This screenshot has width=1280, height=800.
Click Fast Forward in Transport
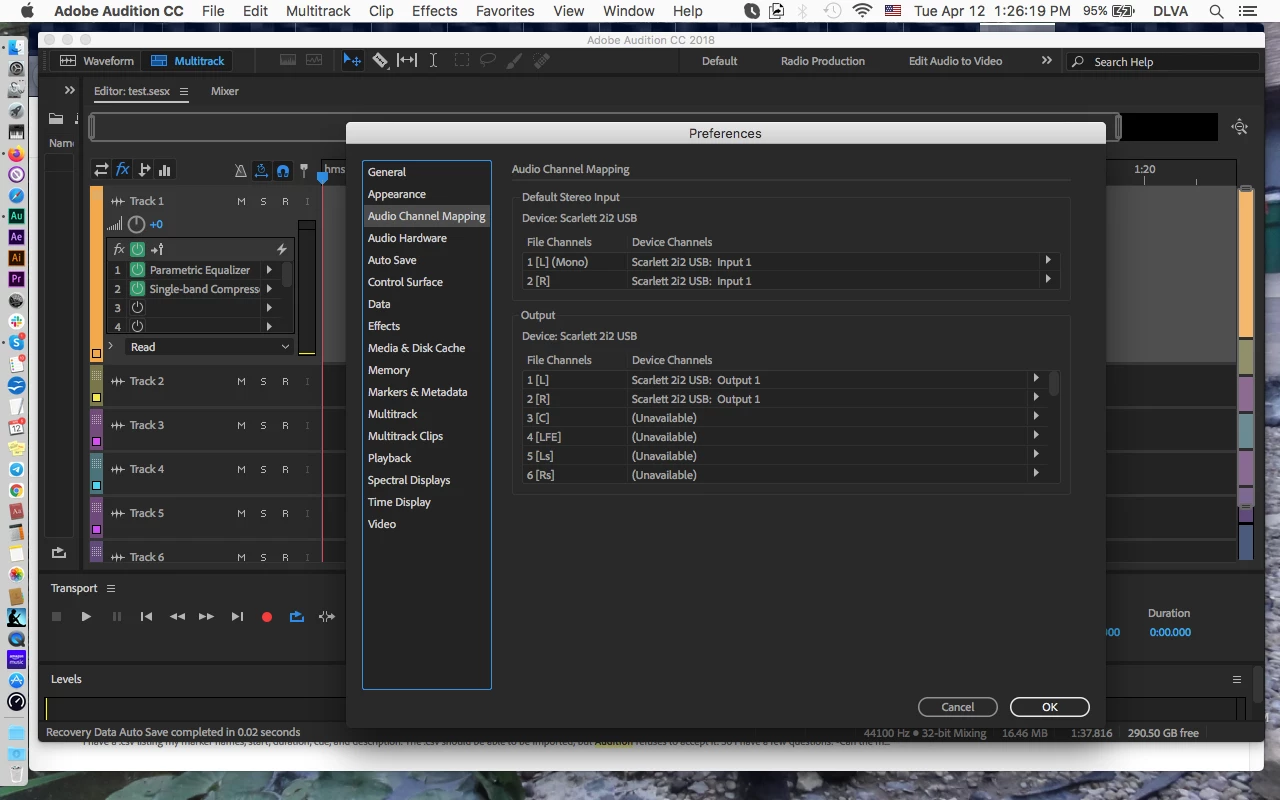(x=206, y=617)
